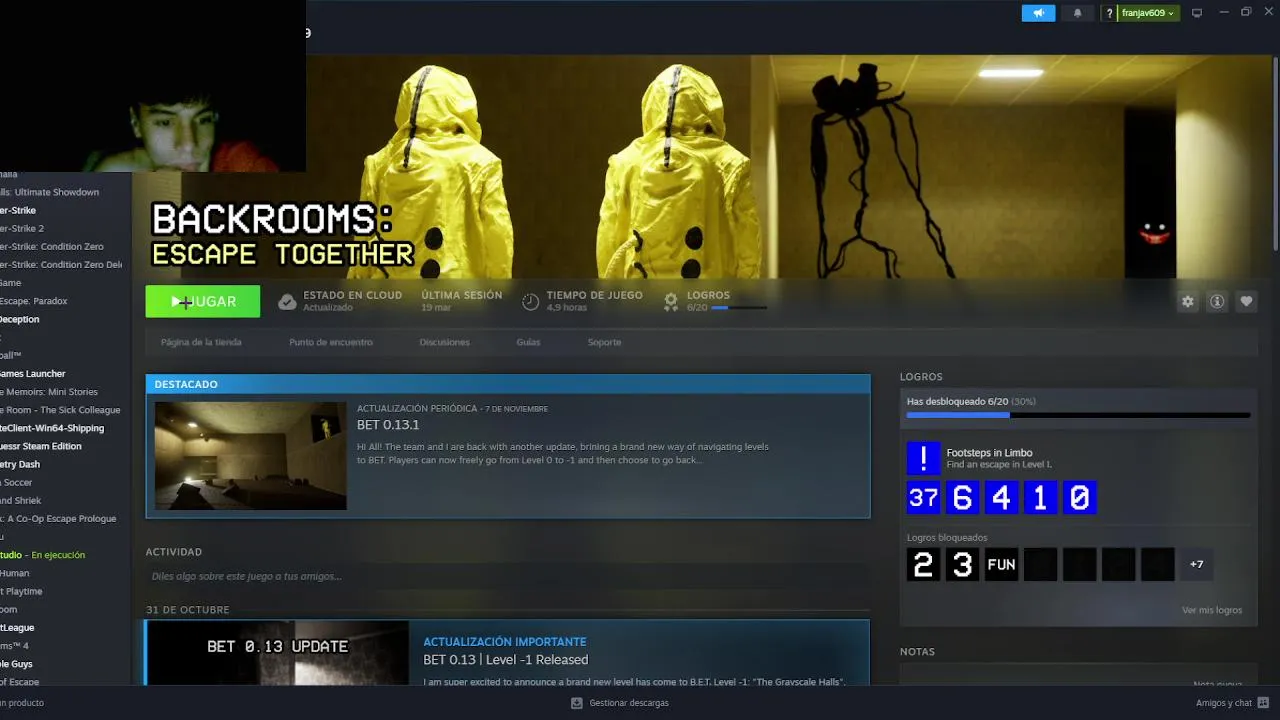Open Gestionar descargas in bottom bar
1280x720 pixels.
pos(620,703)
